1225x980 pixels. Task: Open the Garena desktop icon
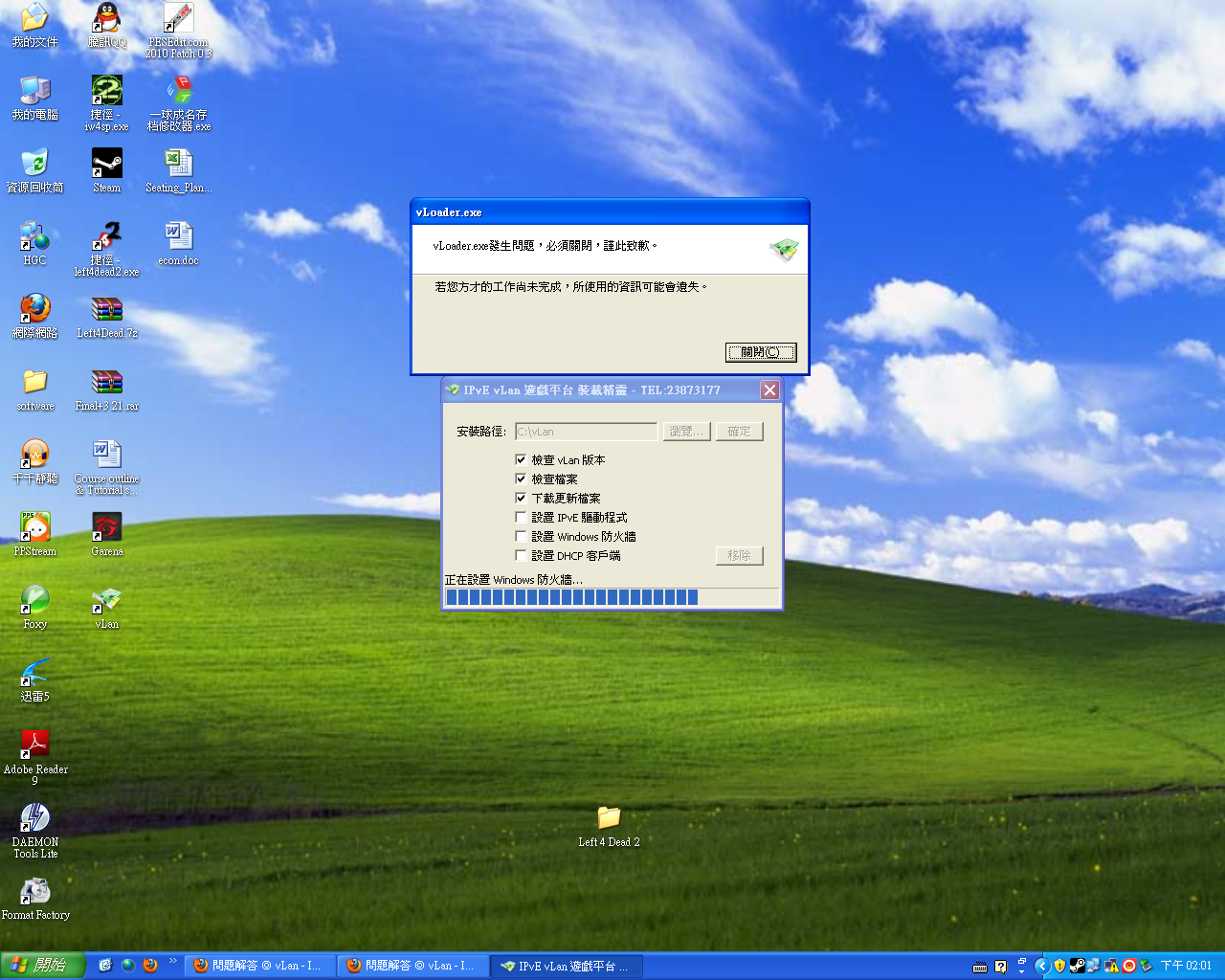click(106, 528)
